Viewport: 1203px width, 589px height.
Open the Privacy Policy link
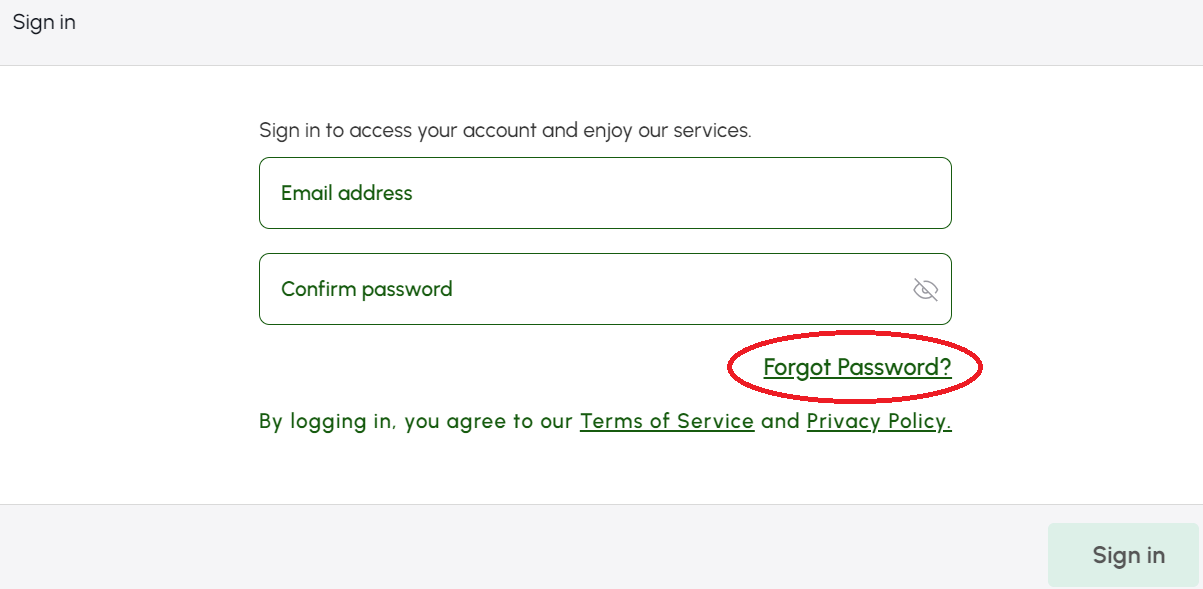click(879, 421)
